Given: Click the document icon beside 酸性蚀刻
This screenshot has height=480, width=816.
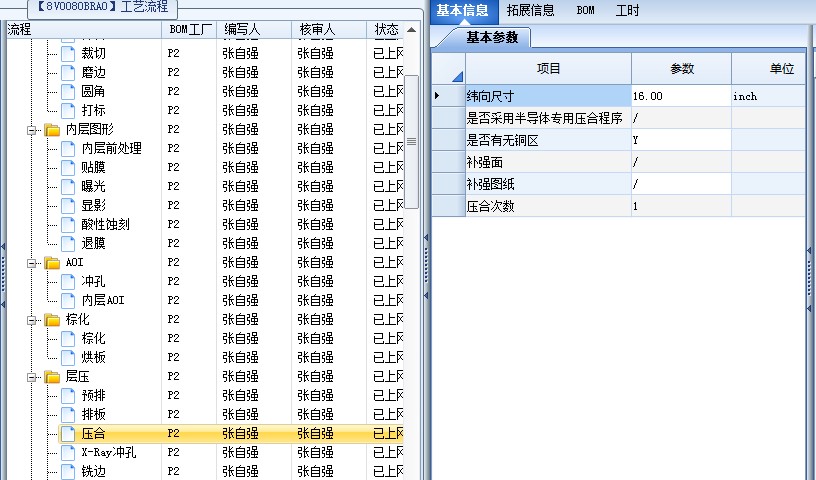Looking at the screenshot, I should pos(68,224).
